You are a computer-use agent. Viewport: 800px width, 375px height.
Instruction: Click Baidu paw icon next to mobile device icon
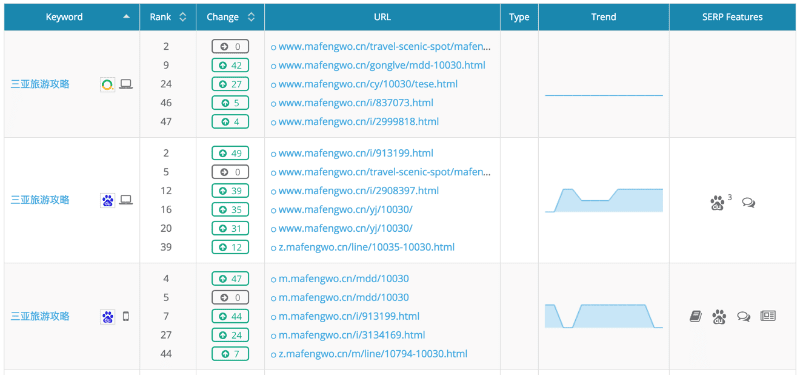pyautogui.click(x=107, y=316)
